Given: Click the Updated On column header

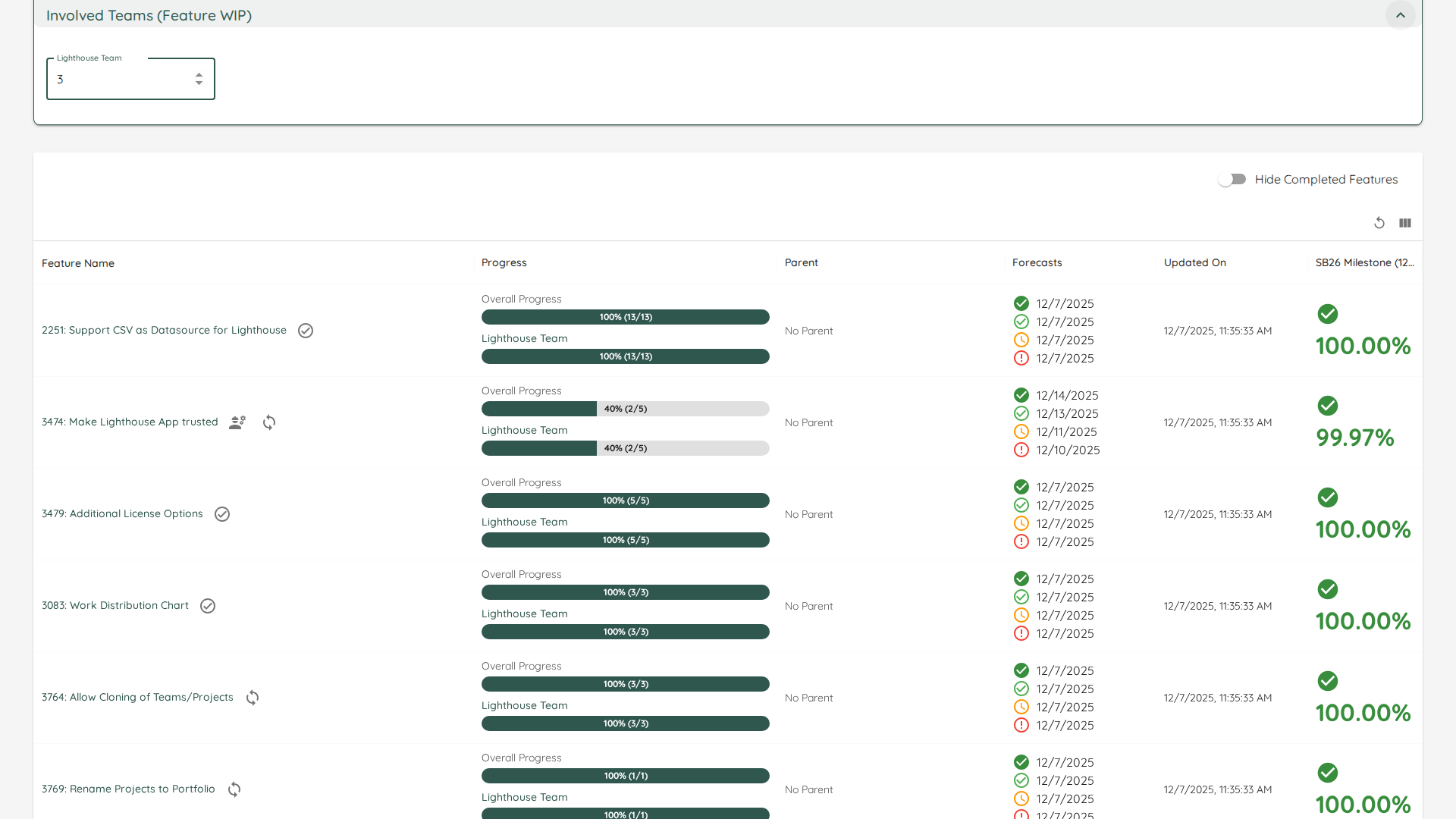Looking at the screenshot, I should pyautogui.click(x=1194, y=262).
